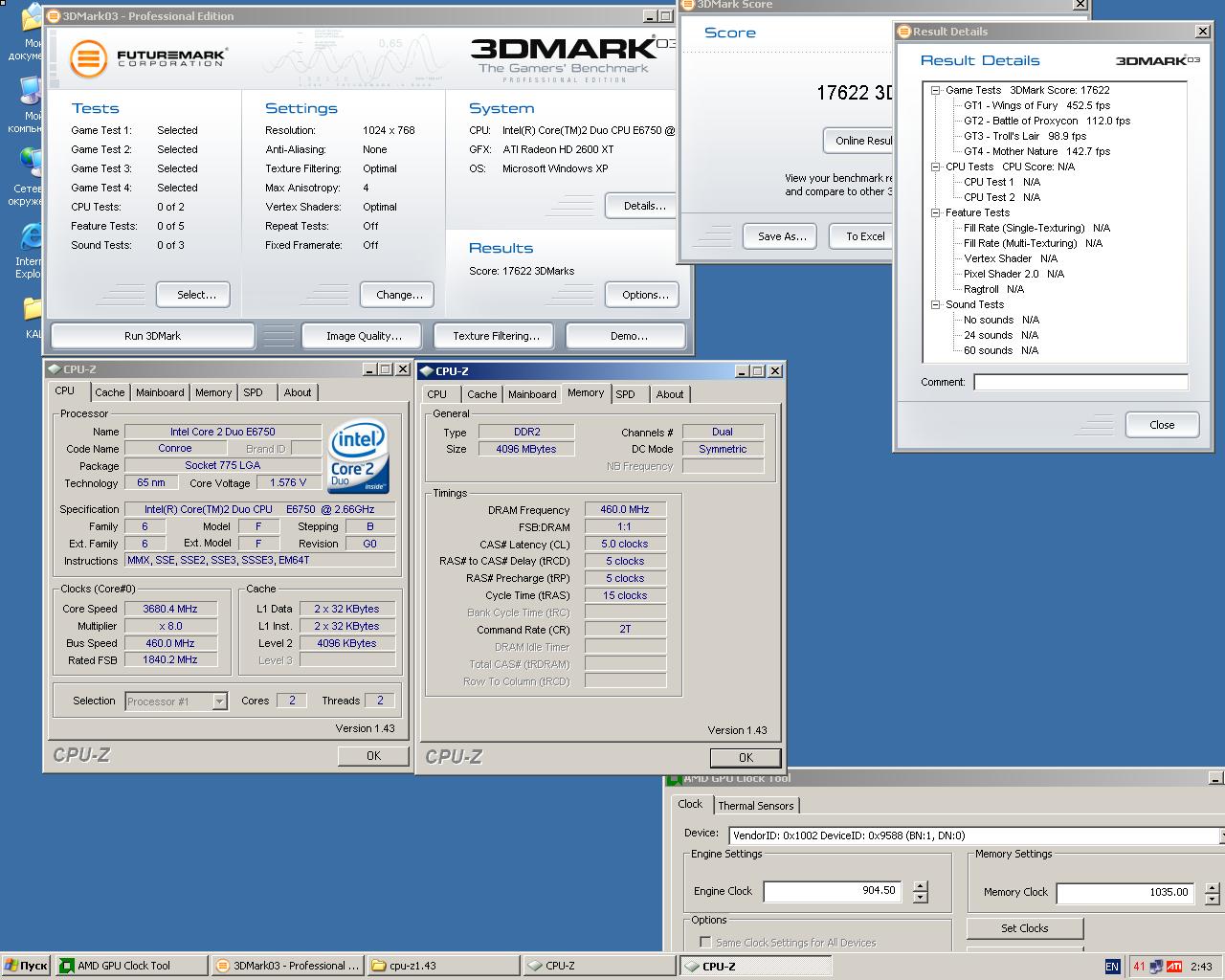Open cpu-z1.43 folder taskbar item
The width and height of the screenshot is (1225, 980).
click(443, 966)
